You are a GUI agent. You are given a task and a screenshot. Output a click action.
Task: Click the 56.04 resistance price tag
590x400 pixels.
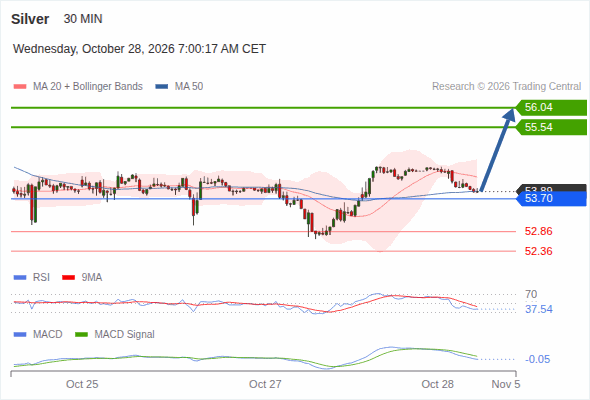(x=551, y=108)
